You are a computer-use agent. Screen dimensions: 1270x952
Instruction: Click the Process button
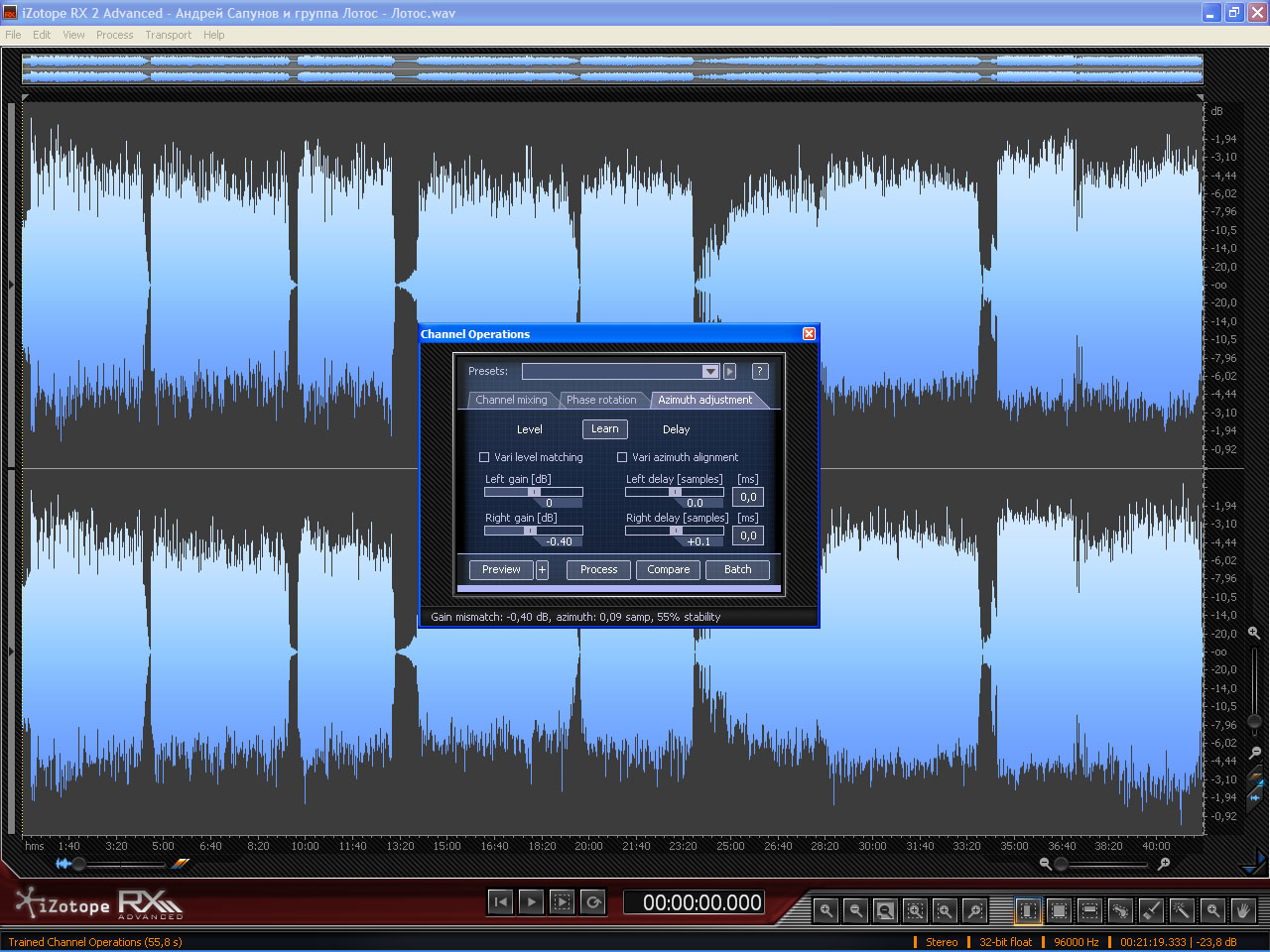click(599, 569)
